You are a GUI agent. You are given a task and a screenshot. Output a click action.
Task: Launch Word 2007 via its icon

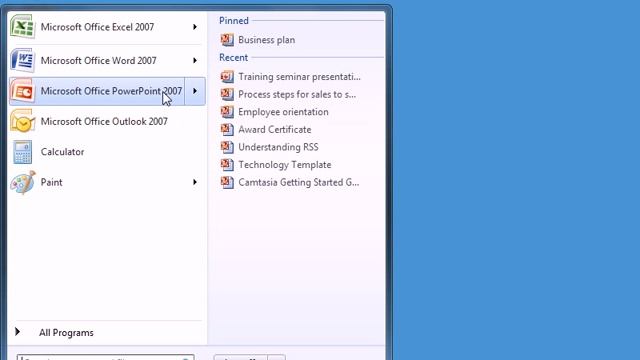tap(23, 60)
